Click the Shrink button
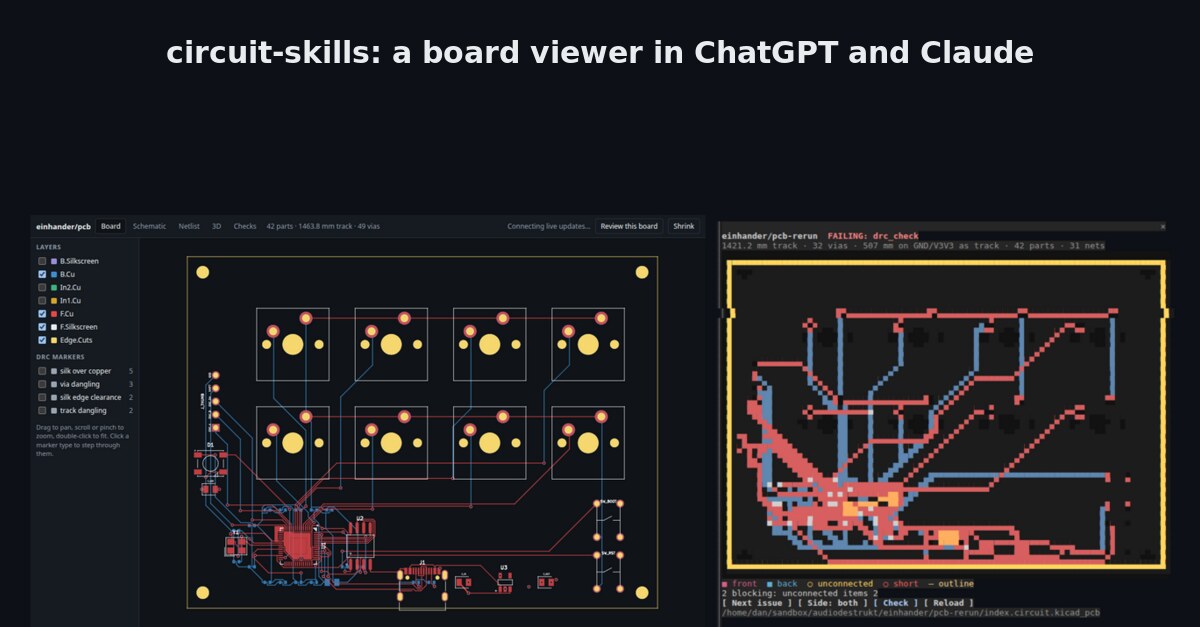This screenshot has width=1200, height=627. [684, 226]
